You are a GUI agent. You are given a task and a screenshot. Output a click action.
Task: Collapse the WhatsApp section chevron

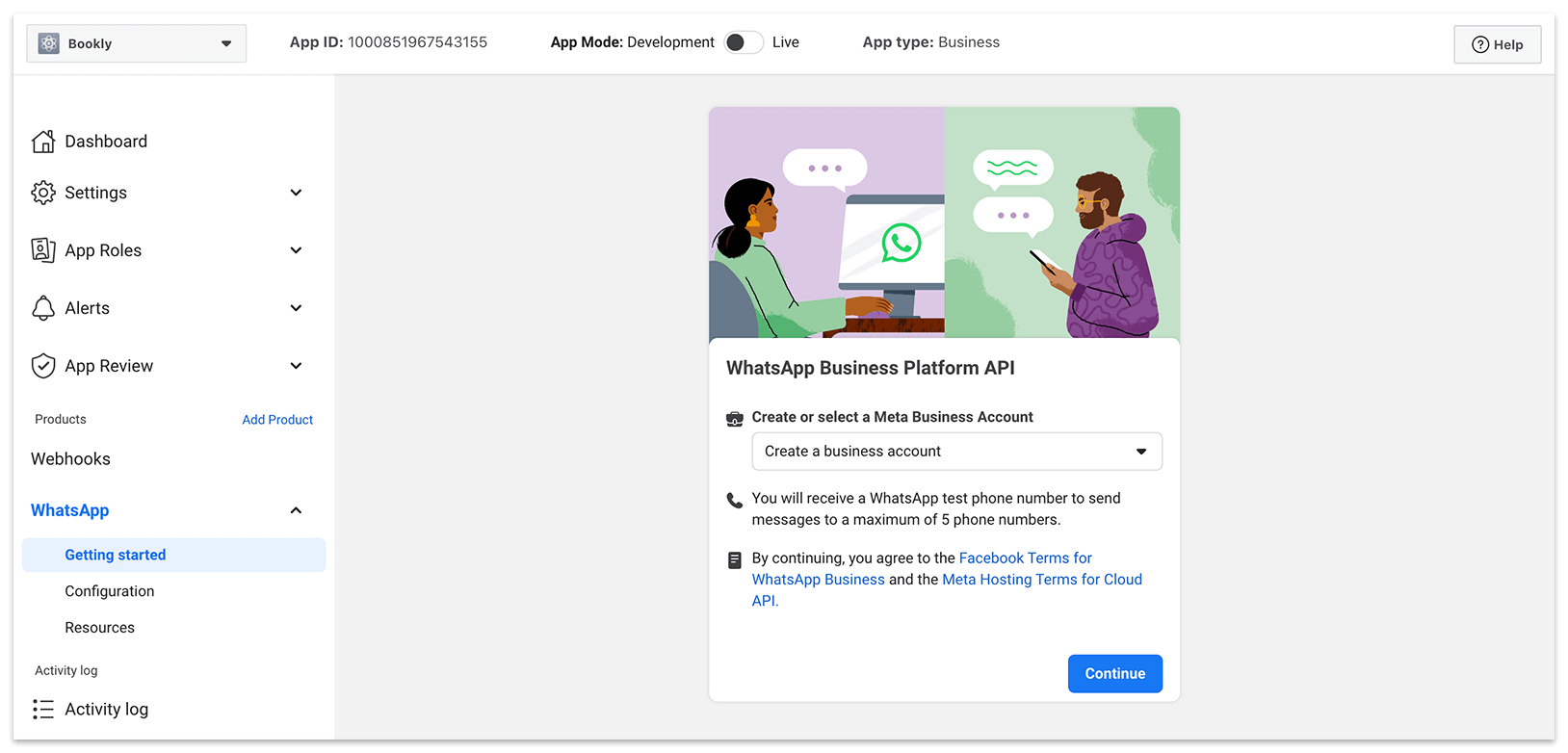[x=297, y=510]
